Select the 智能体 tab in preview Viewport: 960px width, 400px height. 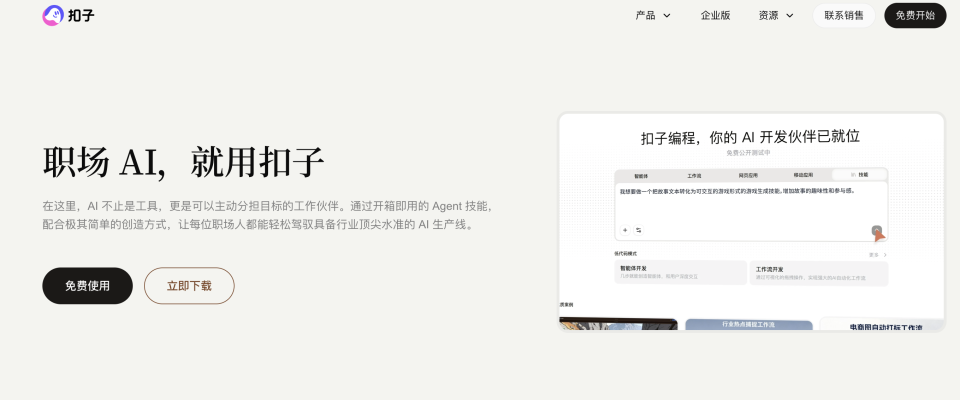(641, 175)
